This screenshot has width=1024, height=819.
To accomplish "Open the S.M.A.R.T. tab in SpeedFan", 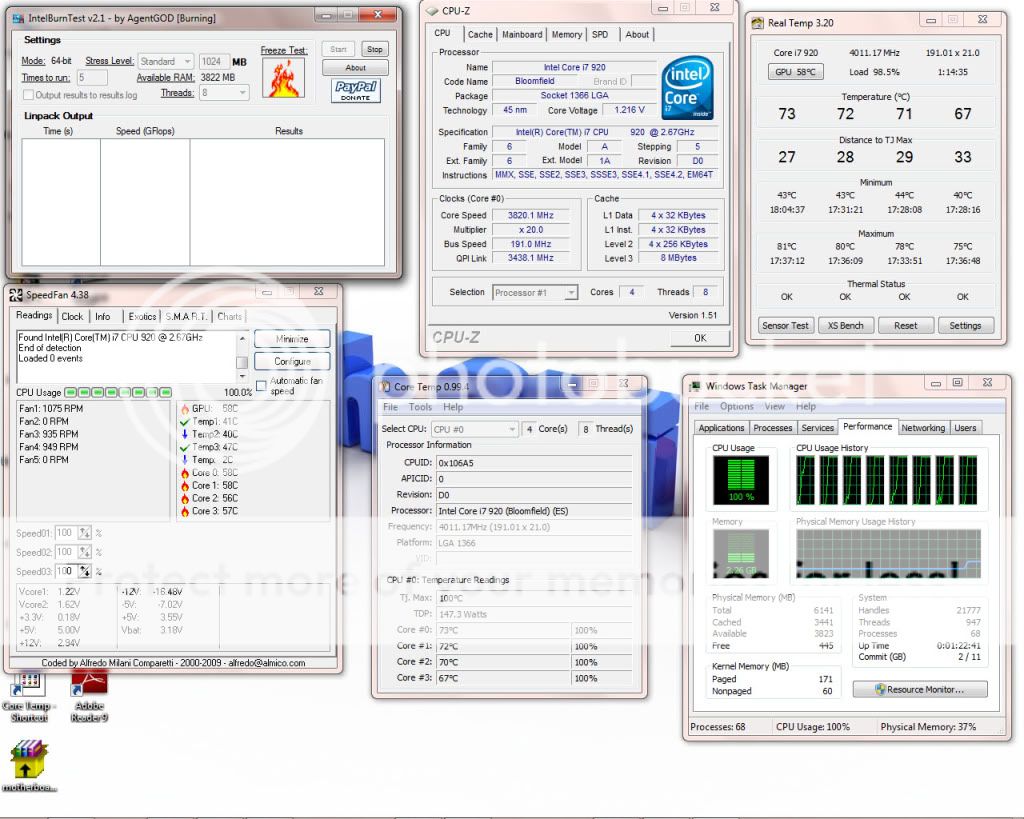I will coord(185,317).
